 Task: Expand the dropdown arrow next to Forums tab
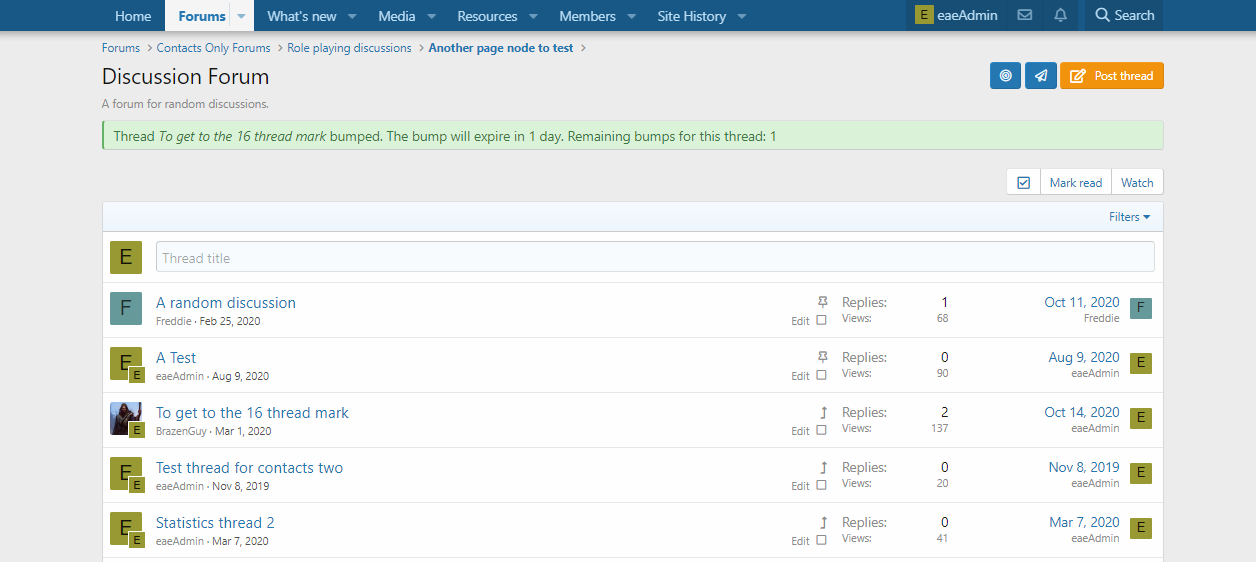[x=241, y=16]
